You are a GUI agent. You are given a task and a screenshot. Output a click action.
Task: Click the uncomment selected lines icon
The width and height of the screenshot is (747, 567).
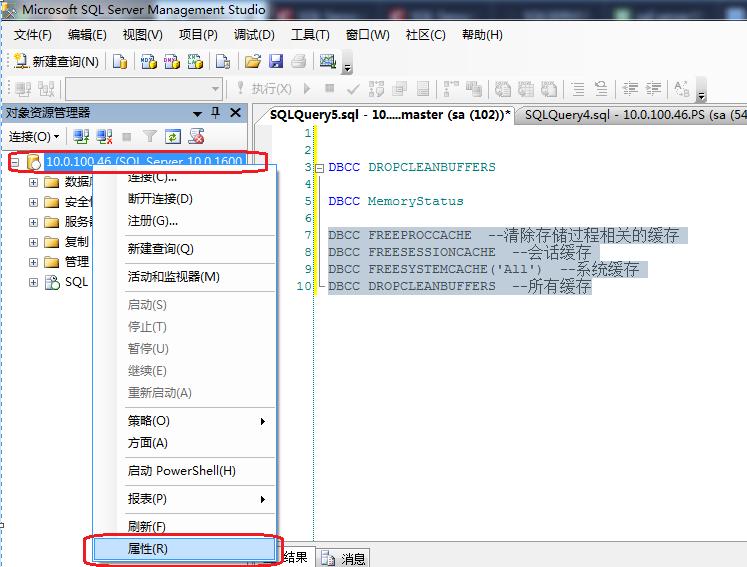coord(601,89)
